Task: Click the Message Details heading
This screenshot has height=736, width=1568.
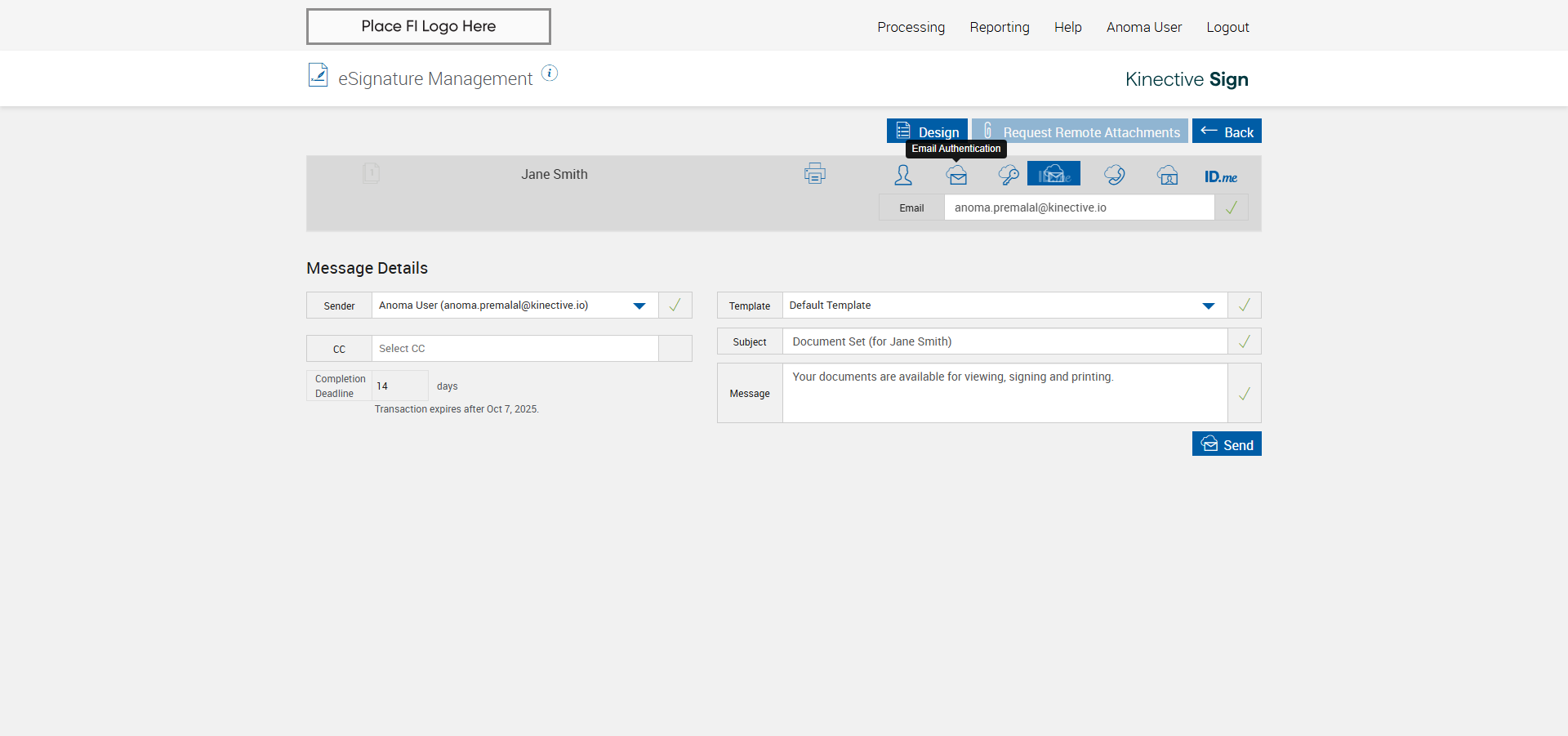Action: [367, 268]
